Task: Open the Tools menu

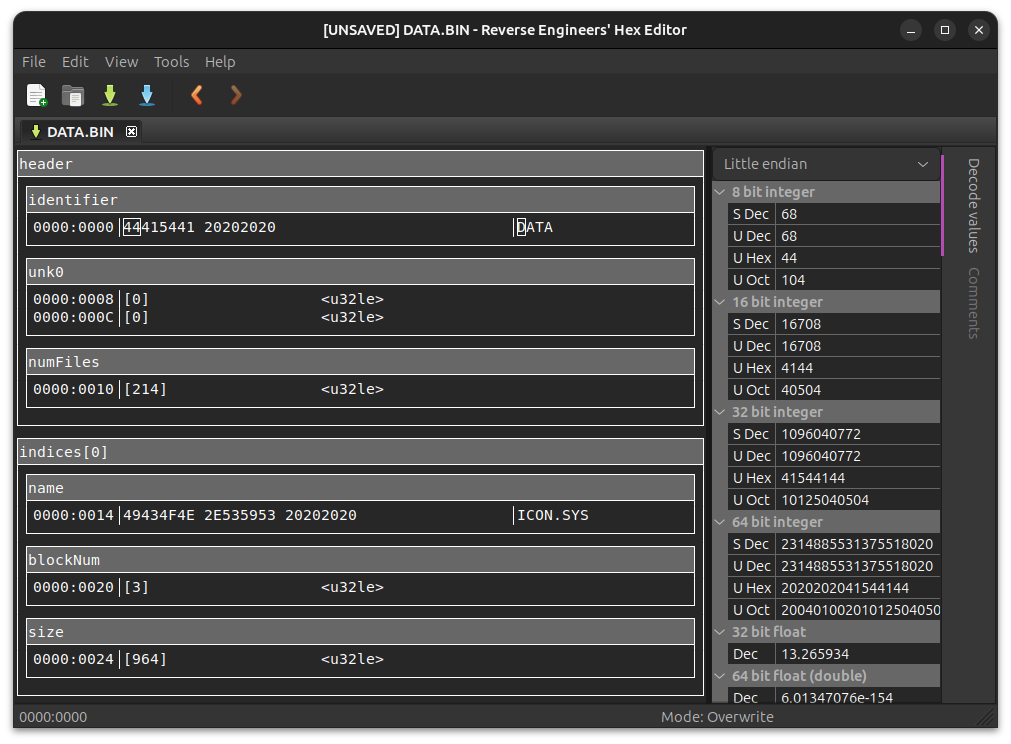Action: [171, 62]
